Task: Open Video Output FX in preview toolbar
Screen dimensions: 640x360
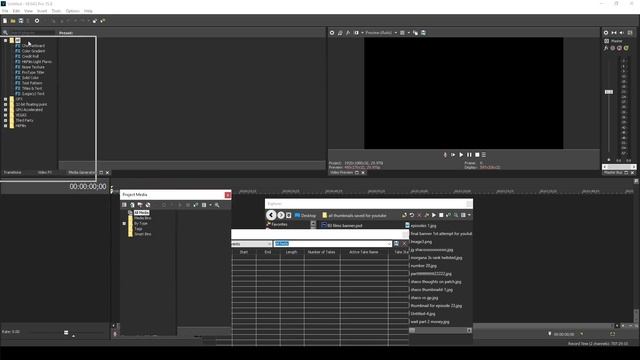Action: [348, 33]
